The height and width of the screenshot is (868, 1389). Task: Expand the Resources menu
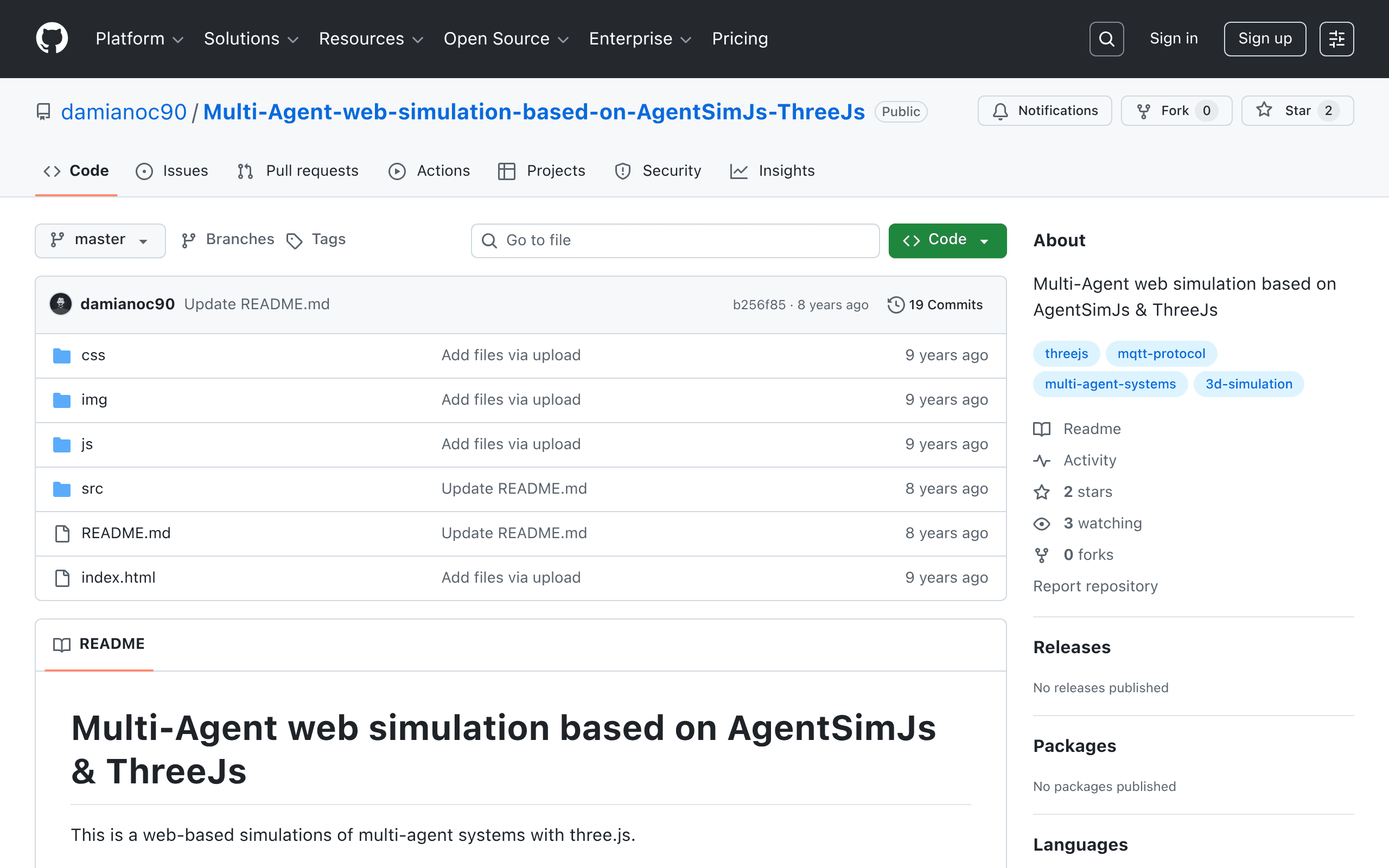[x=371, y=39]
